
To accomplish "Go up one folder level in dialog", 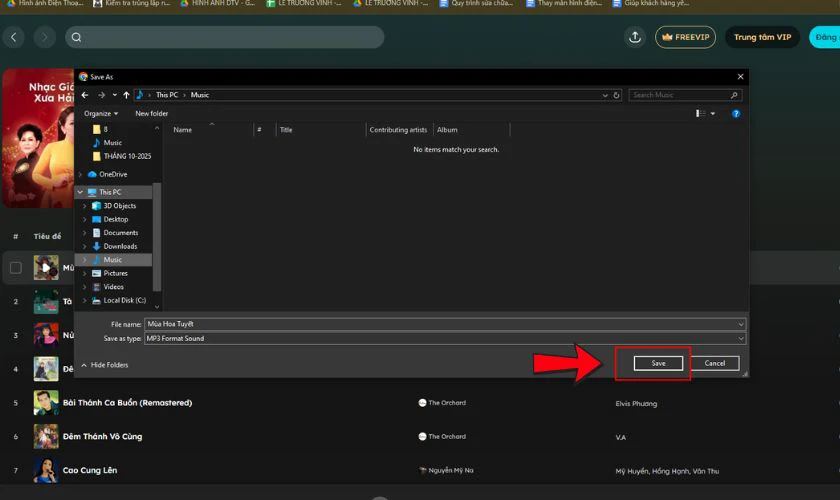I will point(126,95).
